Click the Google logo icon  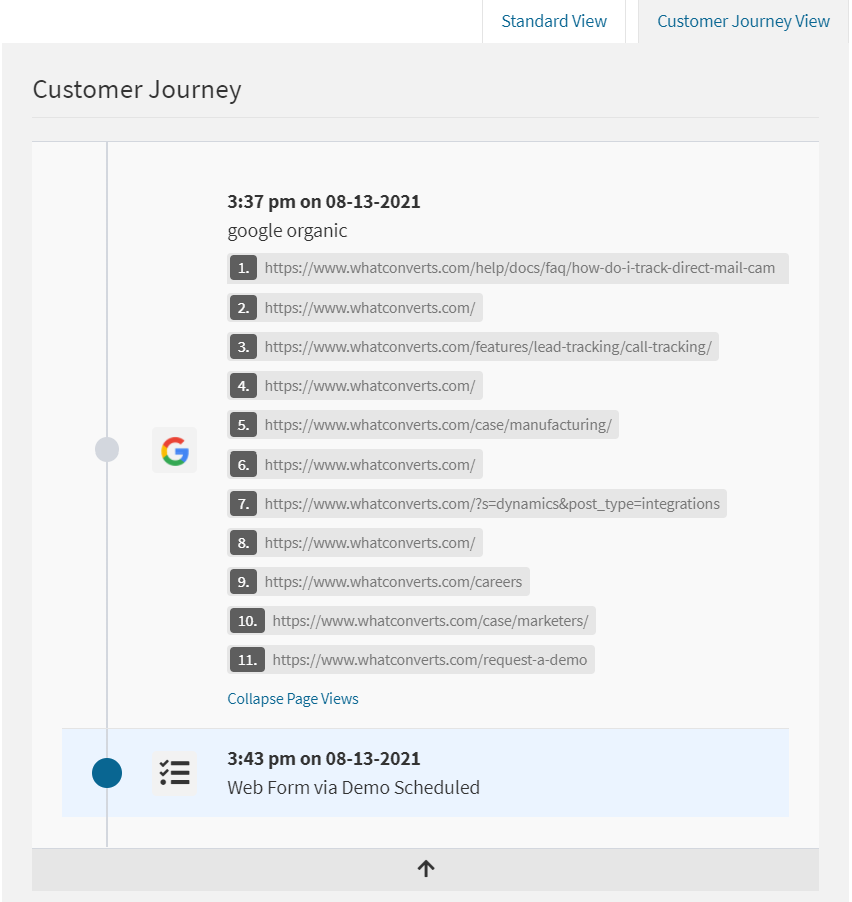coord(175,451)
